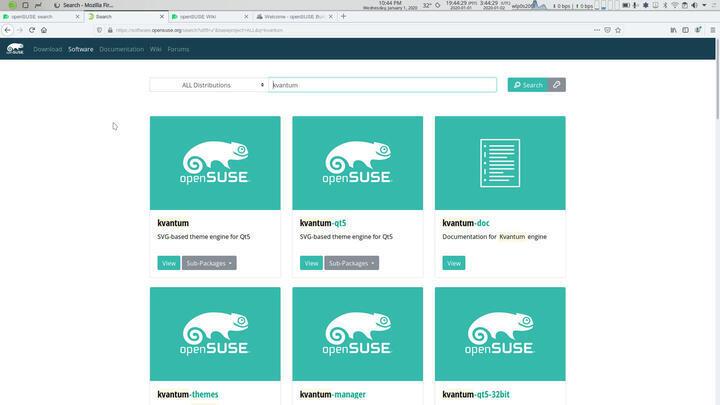Click the openSUSE chameleon logo in navbar

coord(15,49)
